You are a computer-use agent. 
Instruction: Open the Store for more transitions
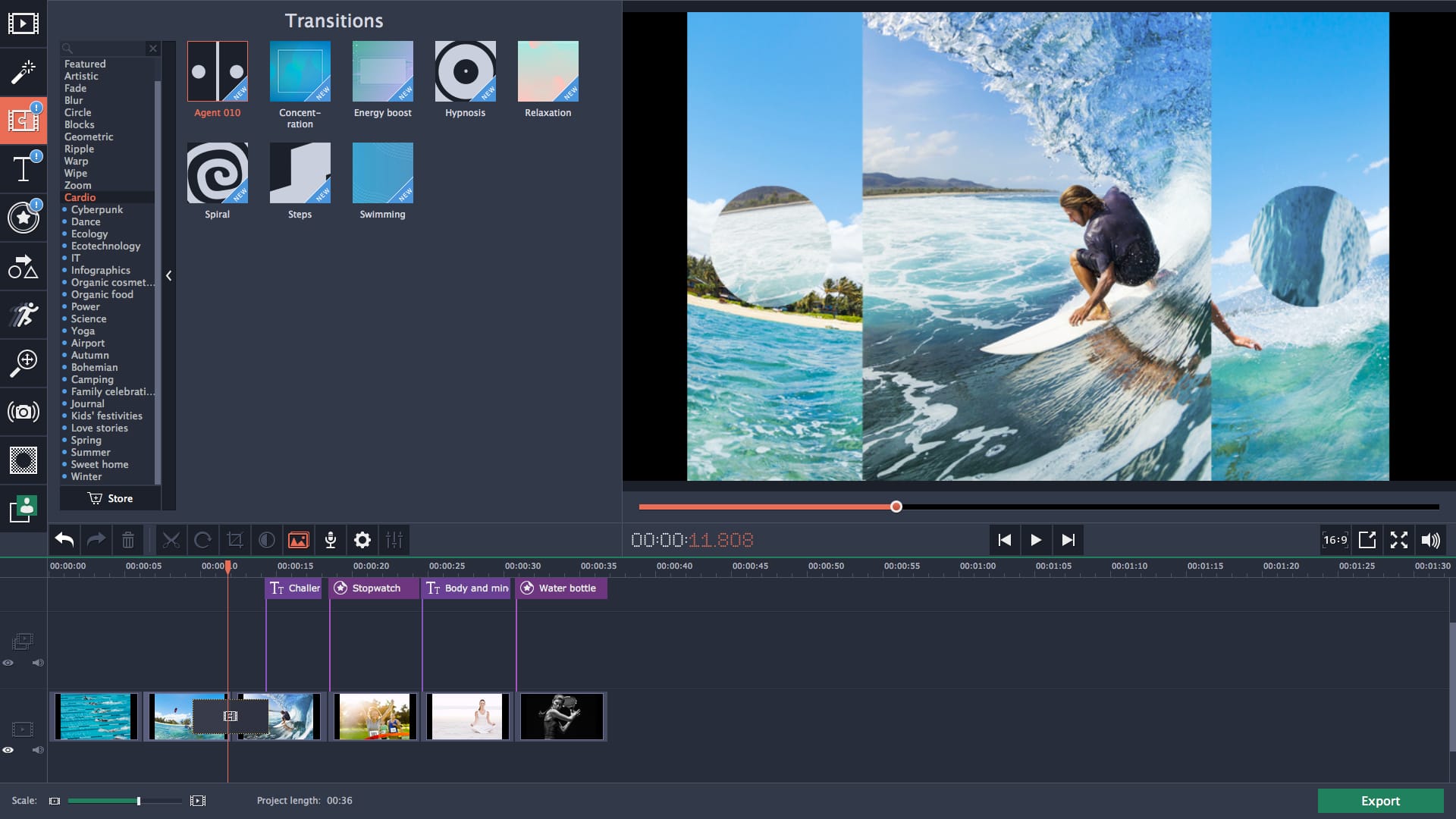110,498
